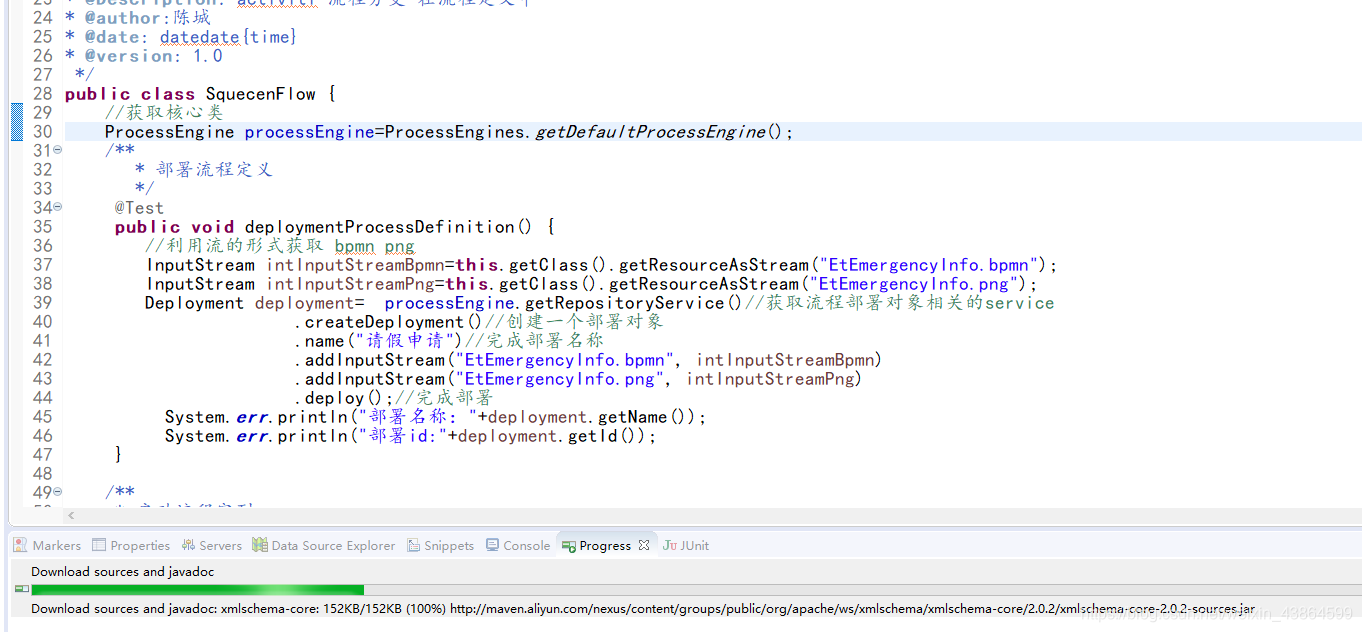Click 'deployment.getId()' on line 46
Image resolution: width=1362 pixels, height=632 pixels.
tap(552, 436)
